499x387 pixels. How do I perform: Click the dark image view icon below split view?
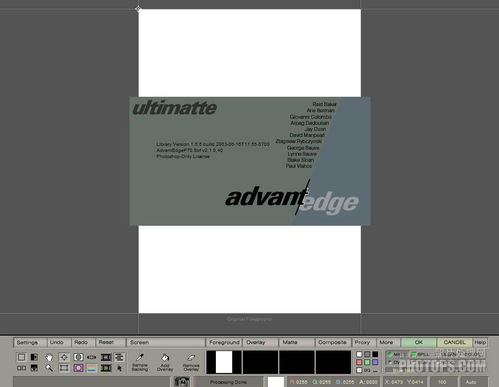point(34,368)
